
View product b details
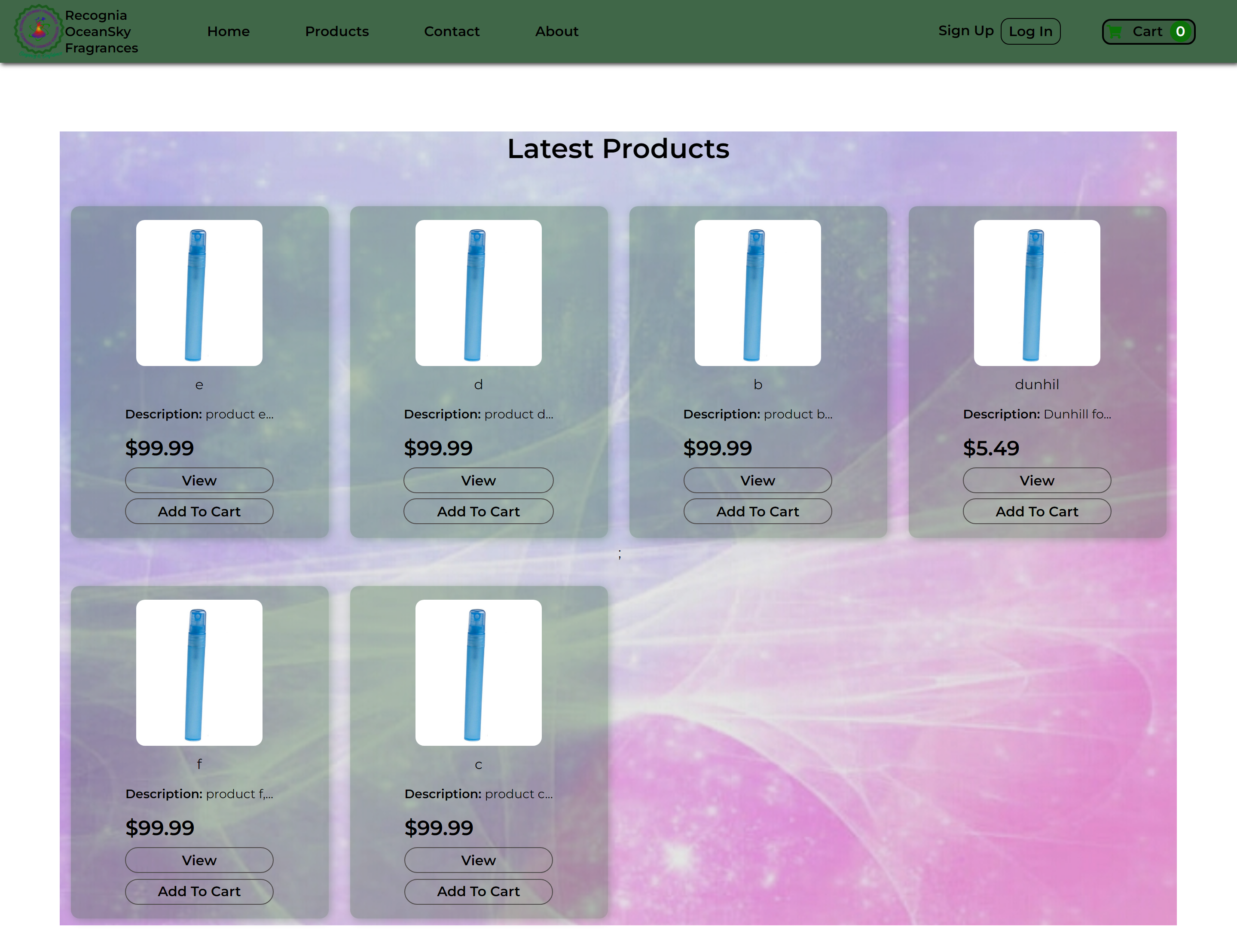(x=758, y=480)
